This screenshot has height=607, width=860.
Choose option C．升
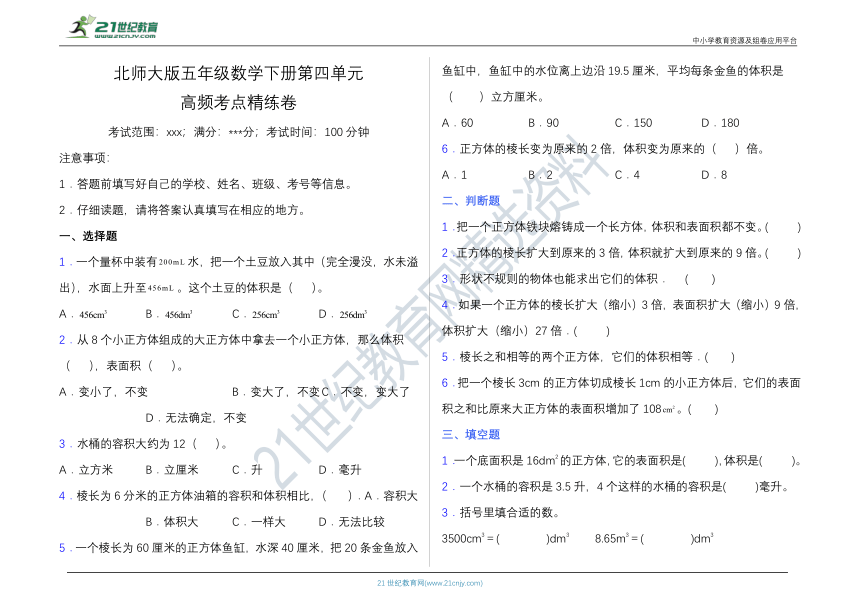click(x=247, y=470)
